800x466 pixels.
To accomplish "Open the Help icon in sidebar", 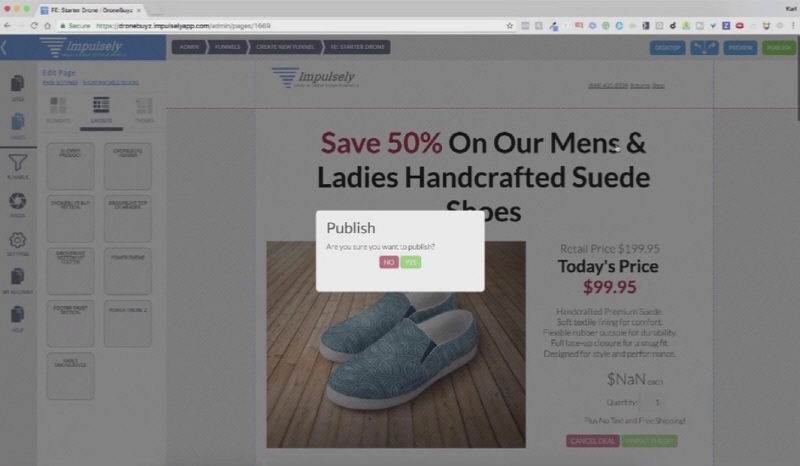I will [17, 318].
